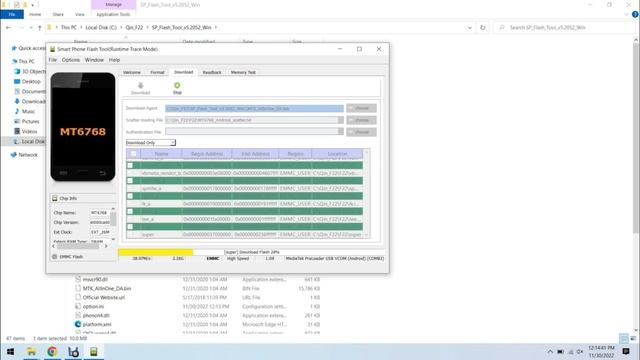Open the Window menu in Flash Tool
Image resolution: width=640 pixels, height=360 pixels.
(94, 60)
